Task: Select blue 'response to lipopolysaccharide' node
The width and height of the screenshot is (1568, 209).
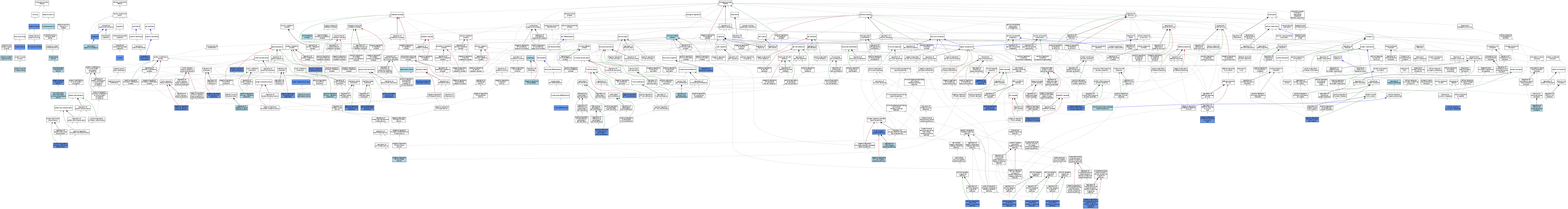Action: [x=1394, y=82]
